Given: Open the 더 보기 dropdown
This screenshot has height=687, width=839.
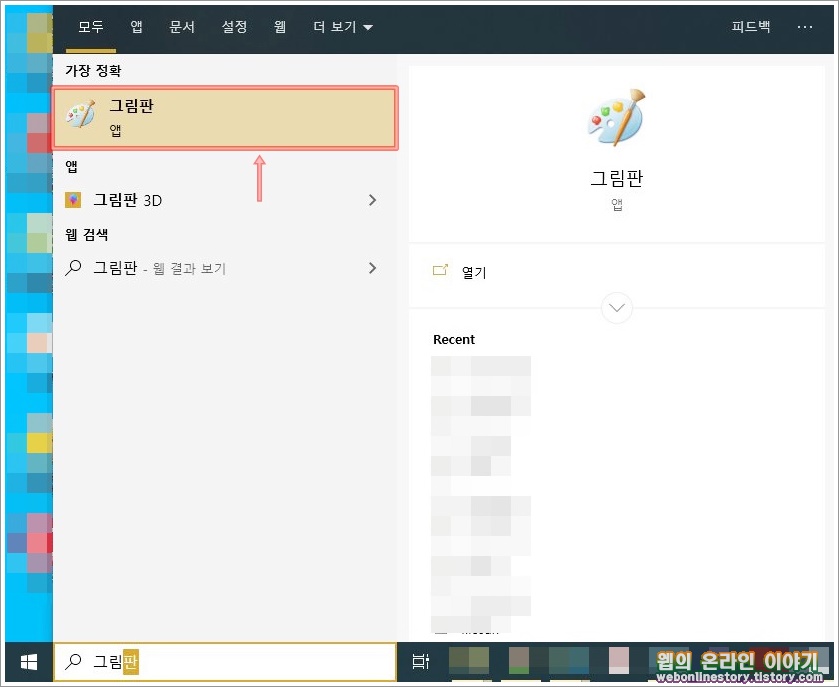Looking at the screenshot, I should point(343,27).
